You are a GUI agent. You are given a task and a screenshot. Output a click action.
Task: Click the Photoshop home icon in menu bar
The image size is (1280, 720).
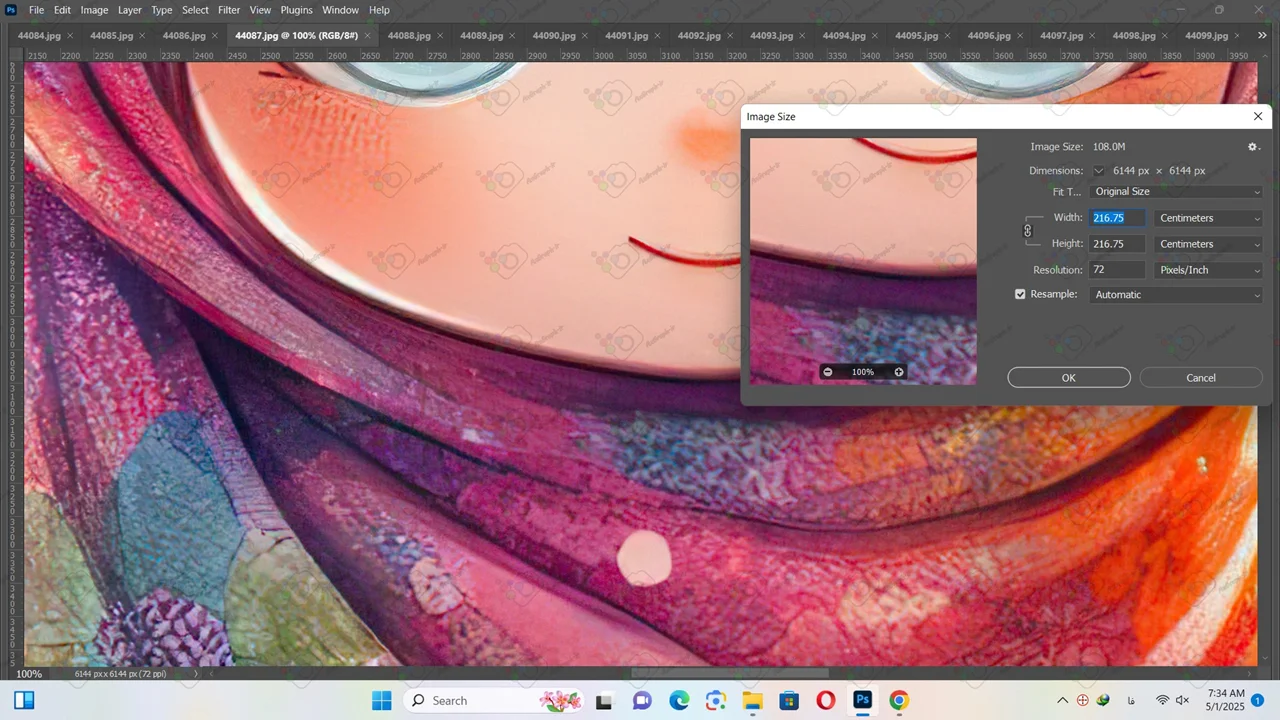click(12, 10)
